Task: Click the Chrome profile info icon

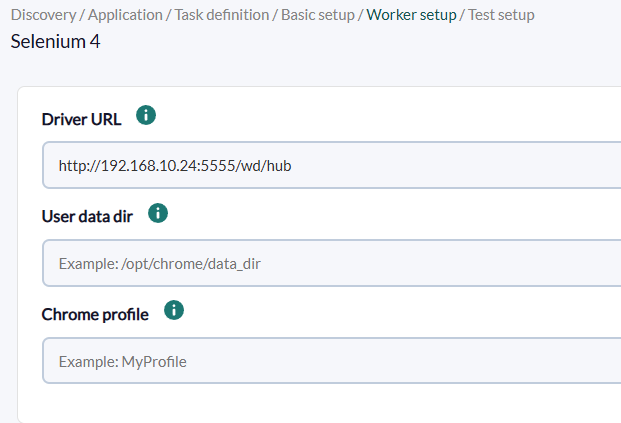Action: coord(174,310)
